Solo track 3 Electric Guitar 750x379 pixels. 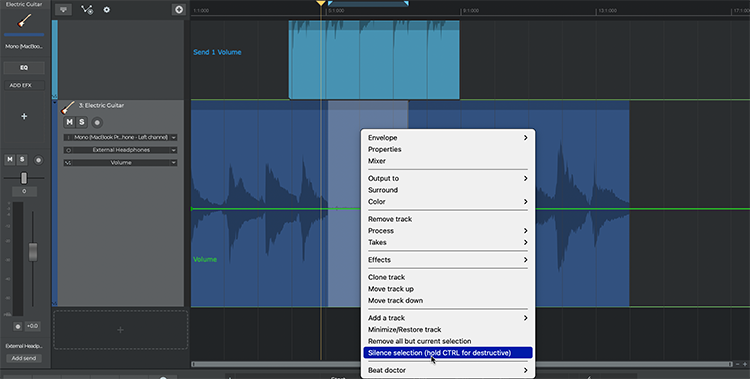[82, 122]
